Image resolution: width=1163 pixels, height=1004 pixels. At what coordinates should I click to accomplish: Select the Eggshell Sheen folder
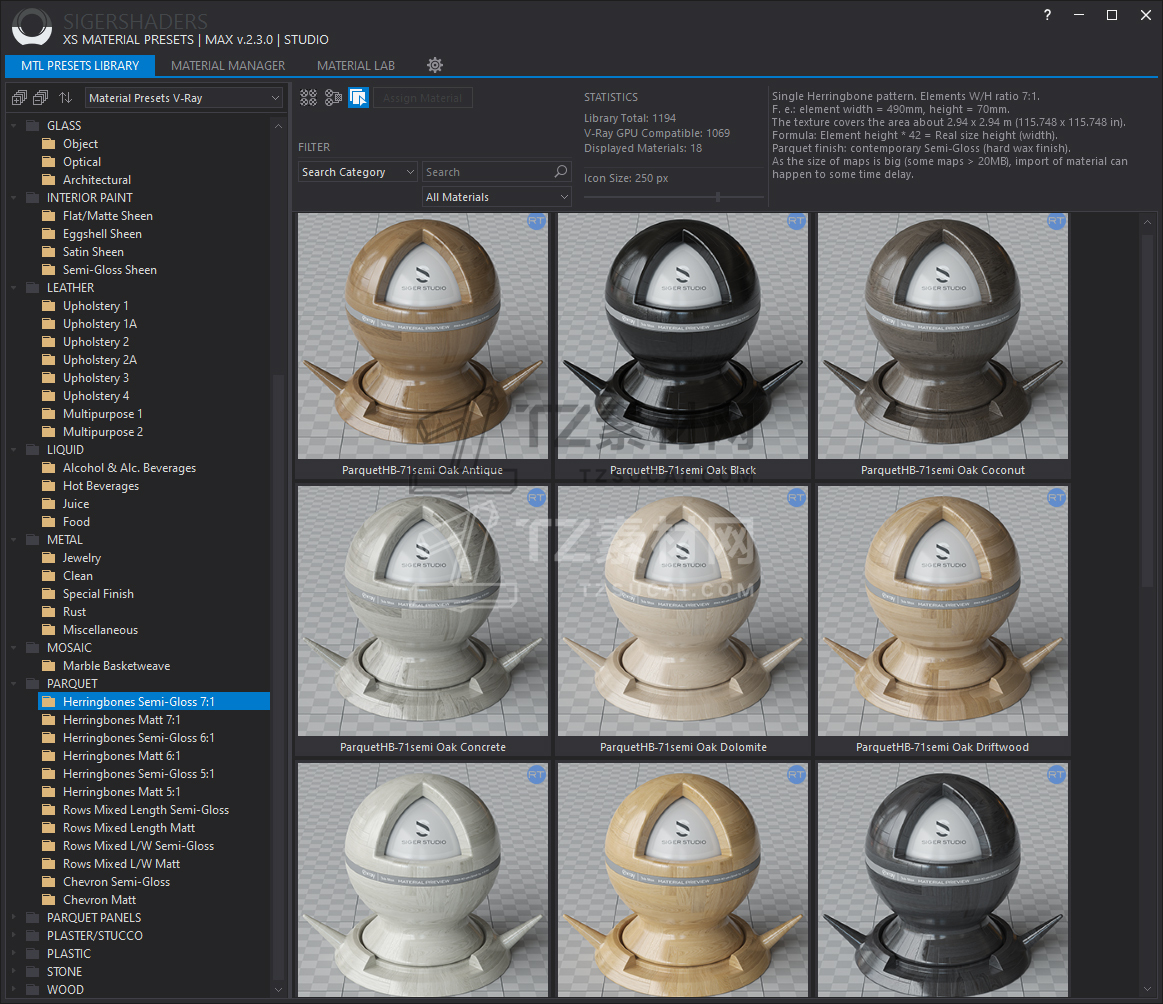coord(102,234)
